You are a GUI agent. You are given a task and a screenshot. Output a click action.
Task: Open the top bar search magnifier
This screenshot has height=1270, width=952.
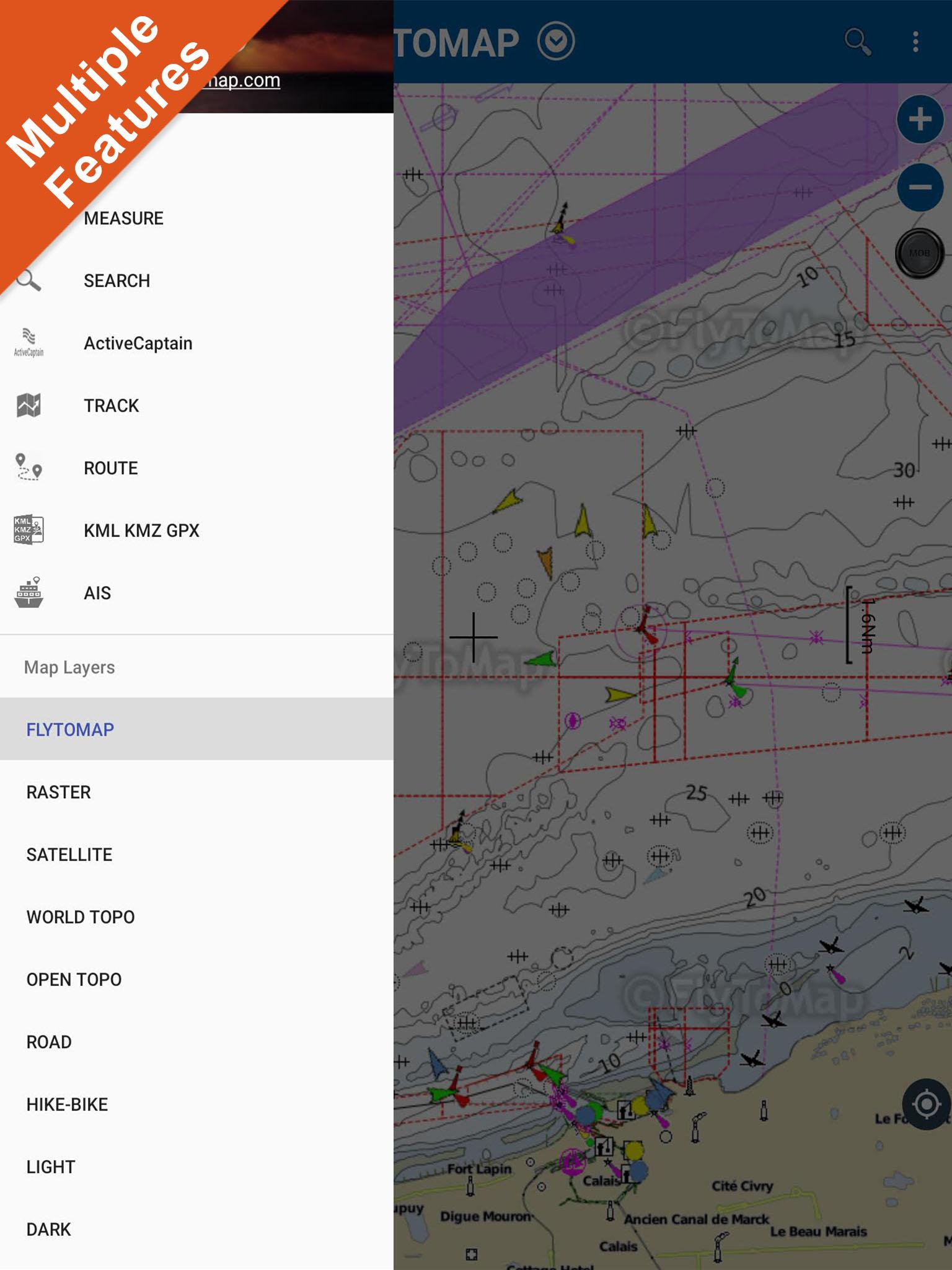(x=858, y=42)
